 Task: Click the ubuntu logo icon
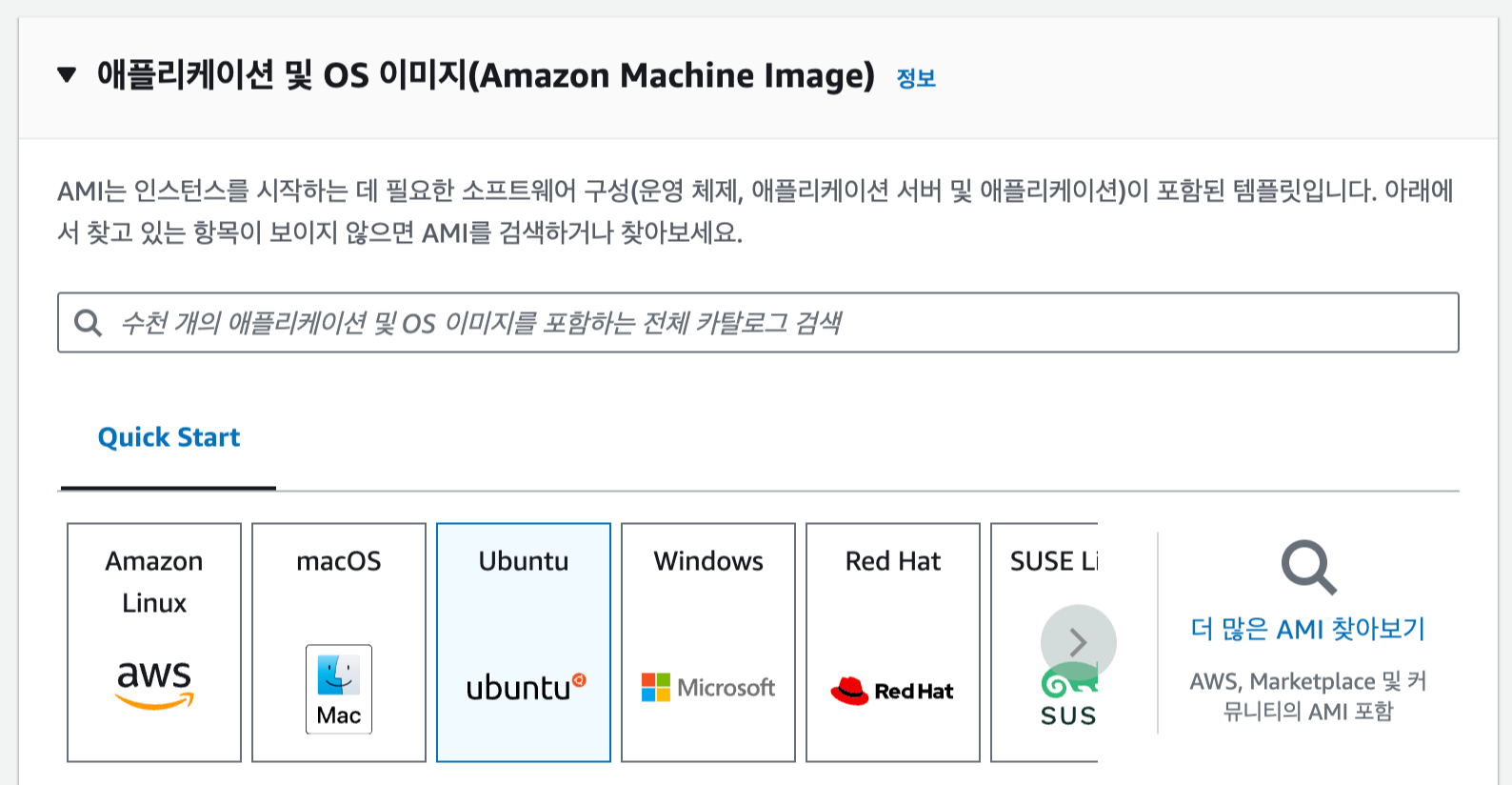tap(526, 687)
